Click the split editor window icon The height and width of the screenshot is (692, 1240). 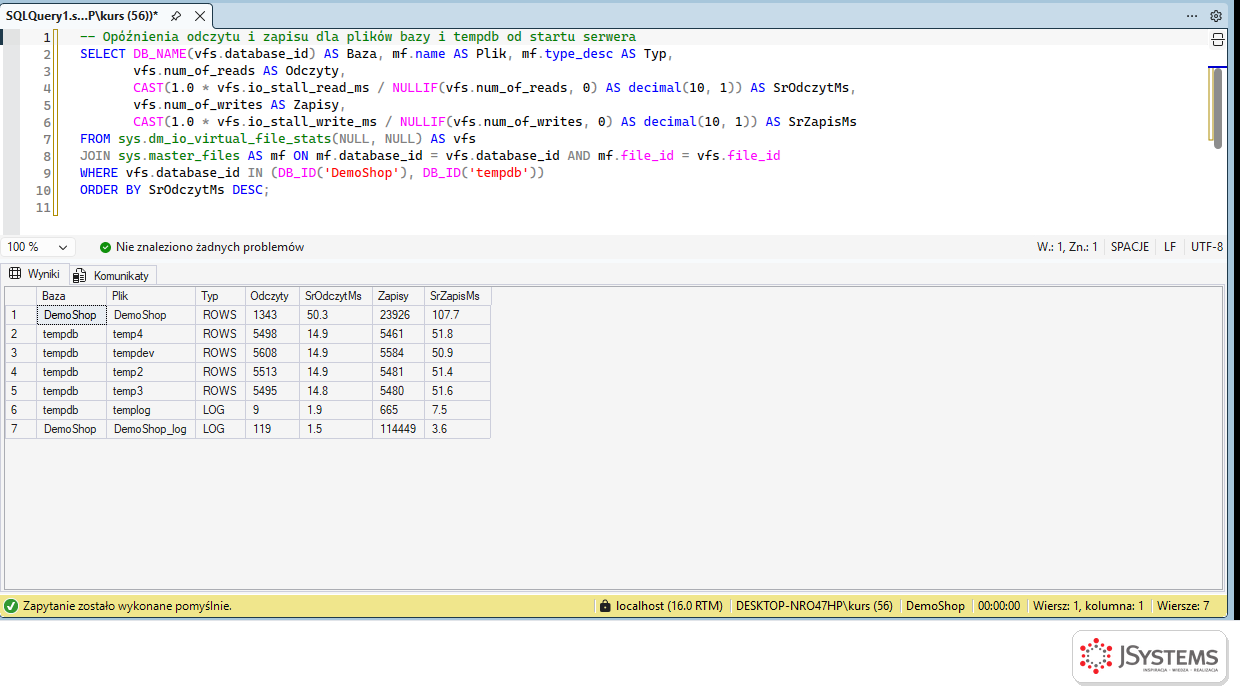pos(1217,40)
